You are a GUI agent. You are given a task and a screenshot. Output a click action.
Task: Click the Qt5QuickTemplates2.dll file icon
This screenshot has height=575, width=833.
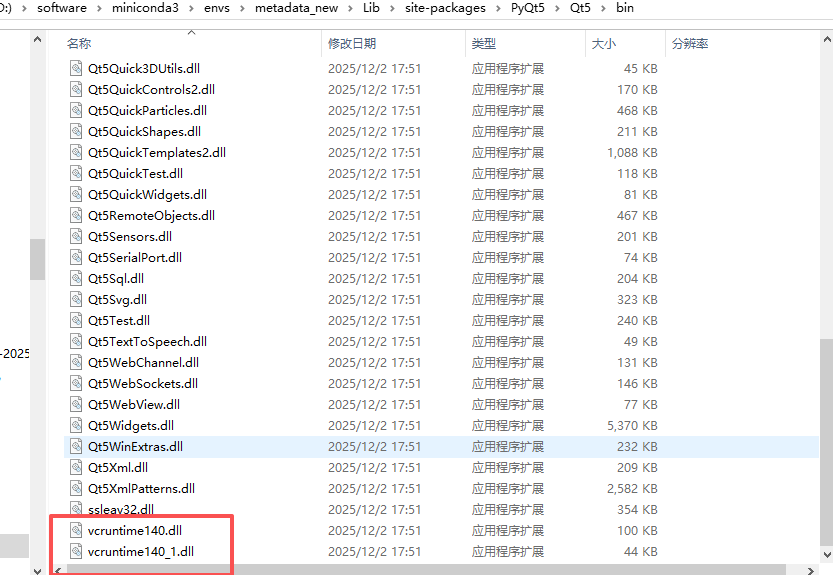click(x=76, y=153)
